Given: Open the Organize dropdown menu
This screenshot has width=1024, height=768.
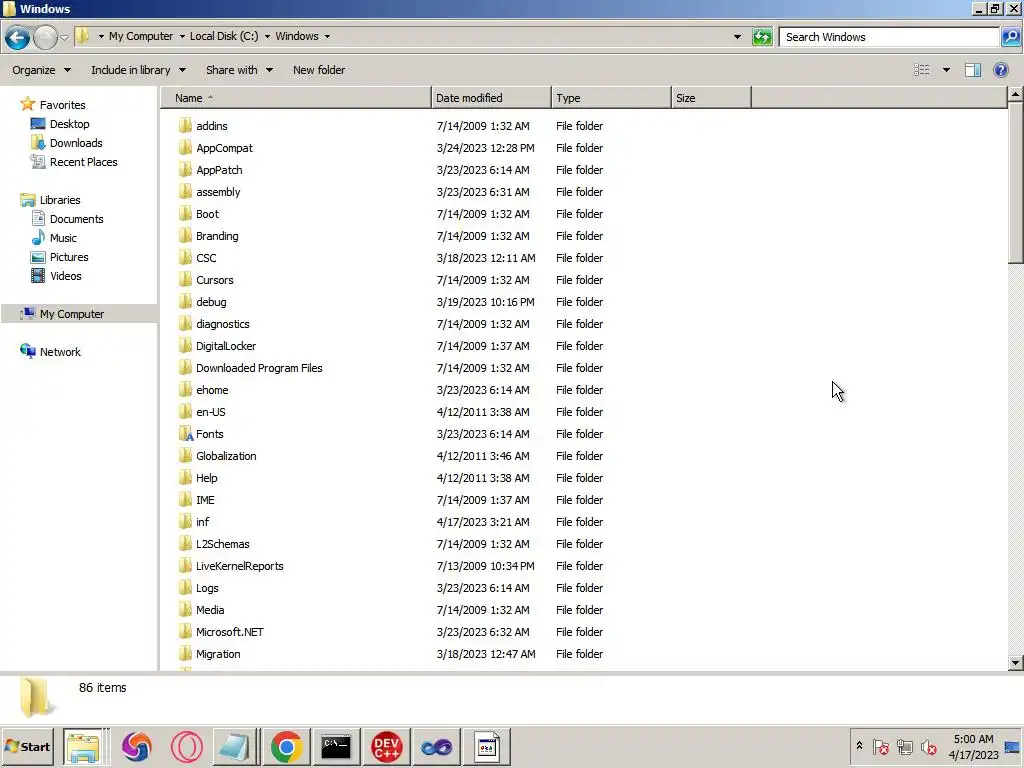Looking at the screenshot, I should (41, 70).
